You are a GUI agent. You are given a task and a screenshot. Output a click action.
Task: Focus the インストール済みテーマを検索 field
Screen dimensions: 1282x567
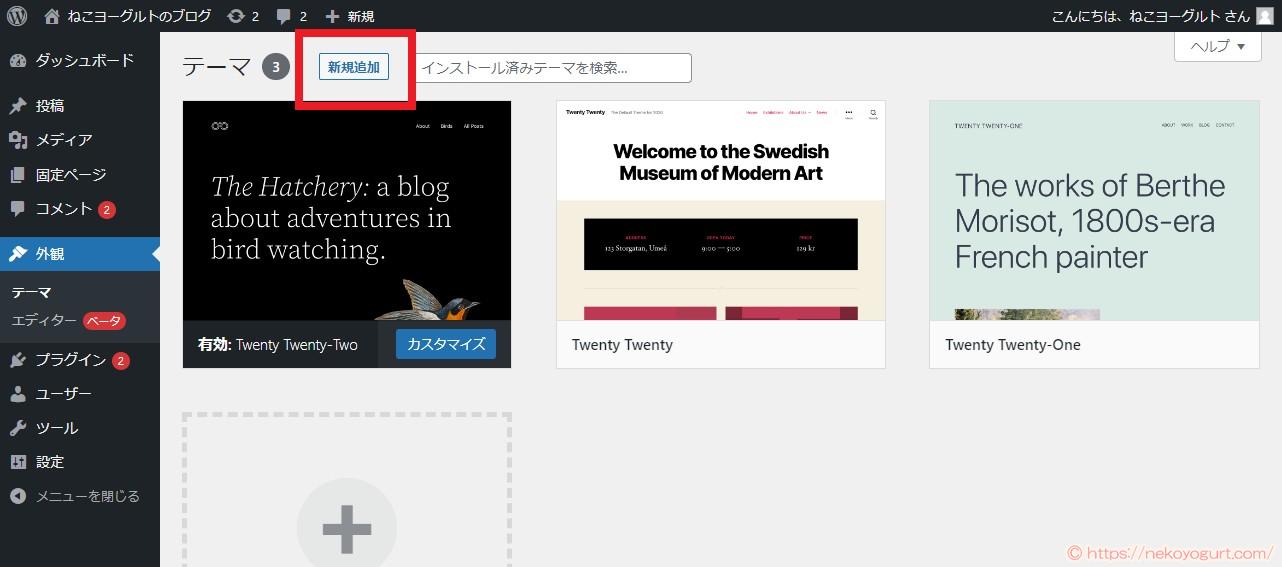[x=554, y=68]
